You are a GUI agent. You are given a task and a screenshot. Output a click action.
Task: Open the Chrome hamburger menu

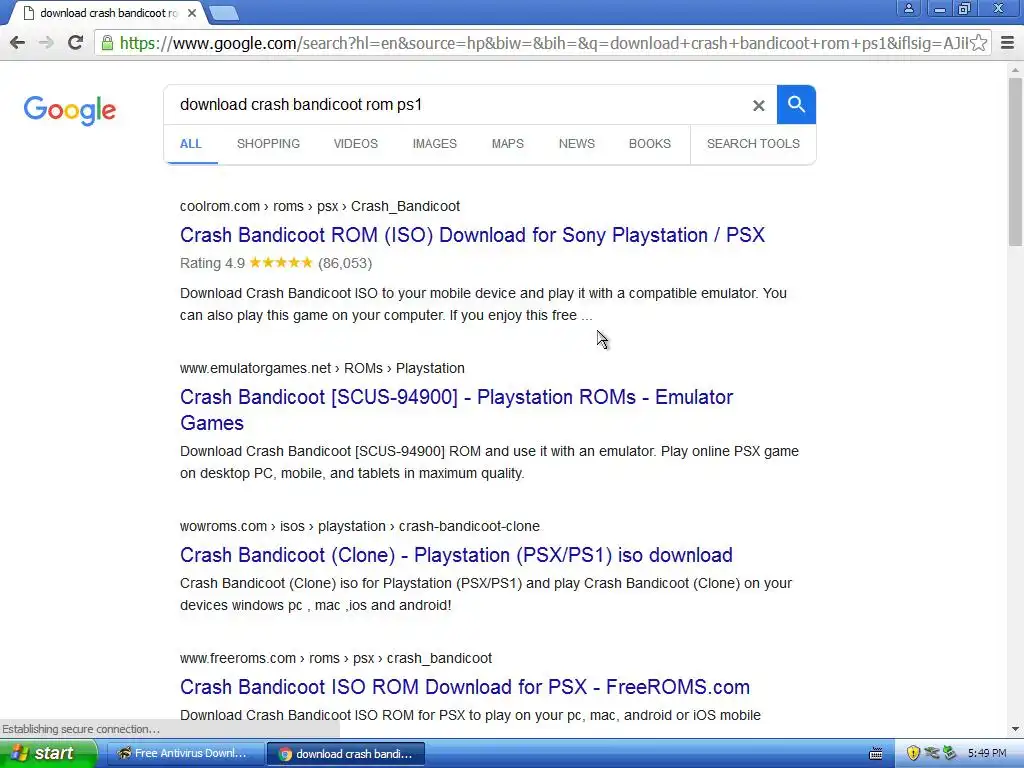tap(1007, 43)
